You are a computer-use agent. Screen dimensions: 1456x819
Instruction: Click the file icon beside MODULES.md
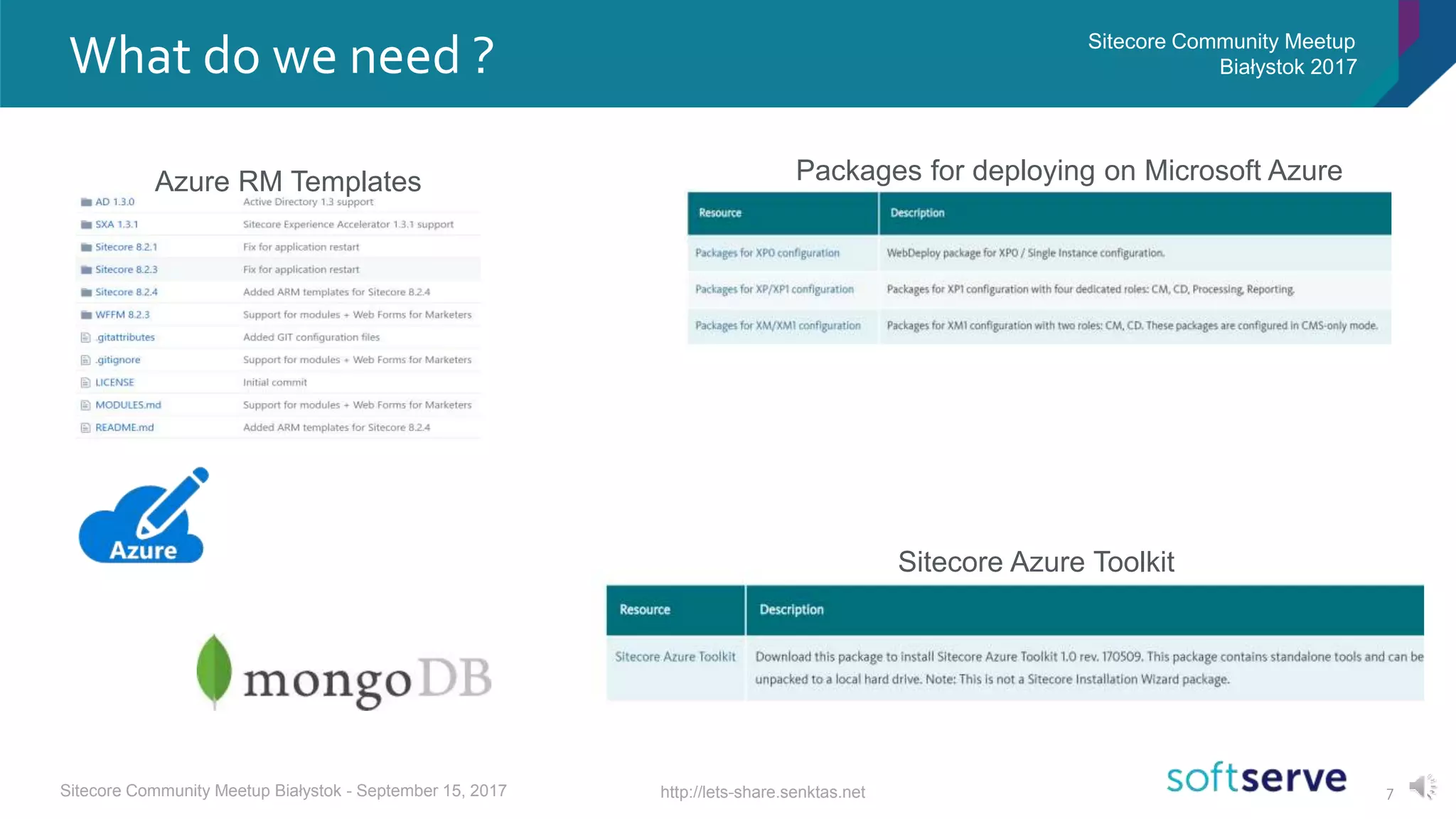point(85,405)
